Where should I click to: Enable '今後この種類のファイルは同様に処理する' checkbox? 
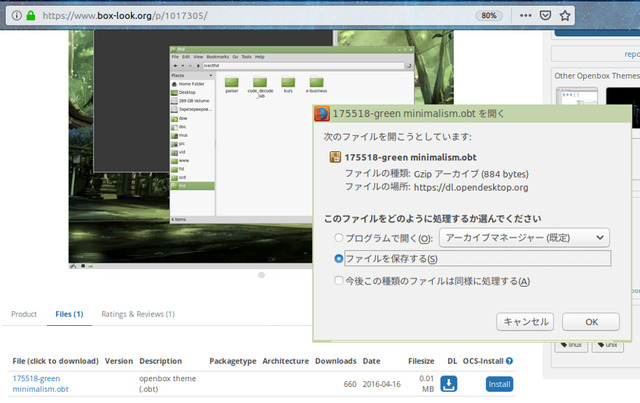338,281
